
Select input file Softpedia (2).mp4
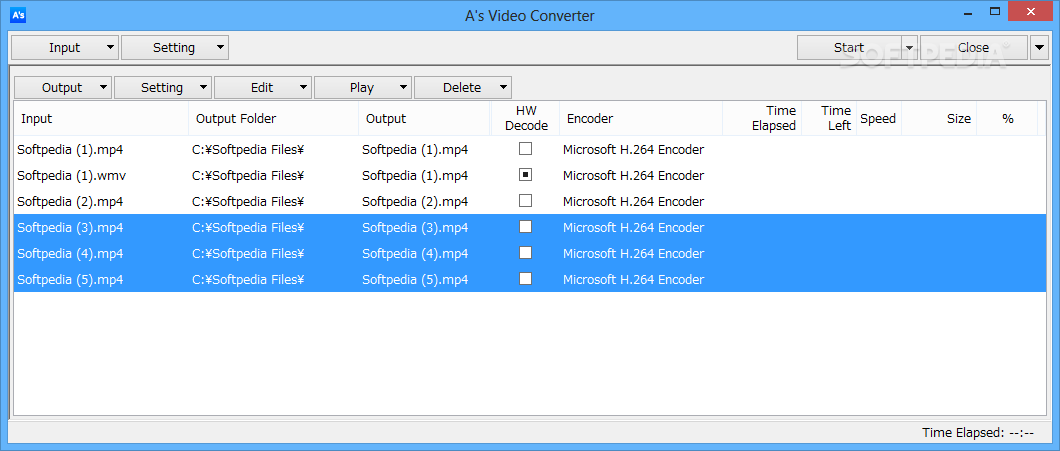click(x=70, y=201)
